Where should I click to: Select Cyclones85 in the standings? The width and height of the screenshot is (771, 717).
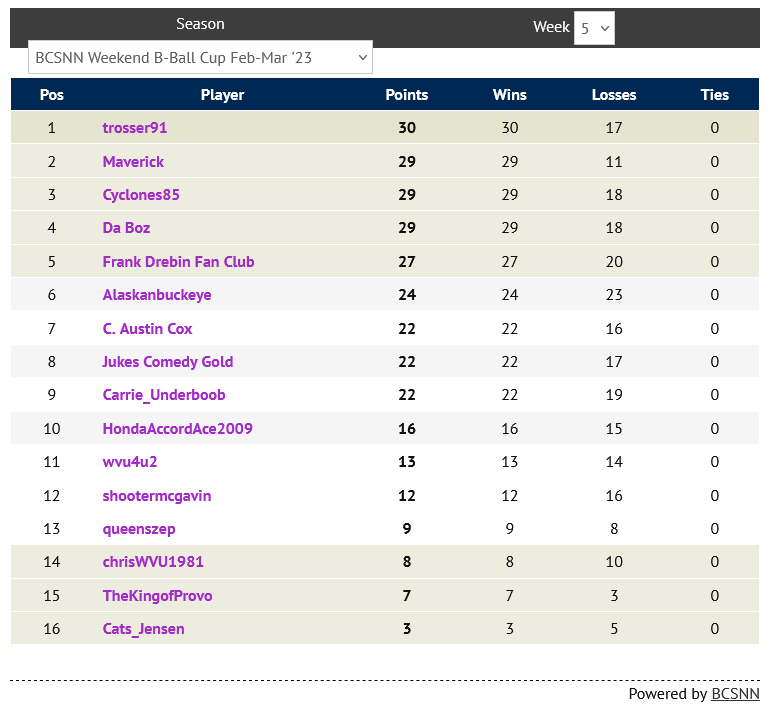(141, 195)
